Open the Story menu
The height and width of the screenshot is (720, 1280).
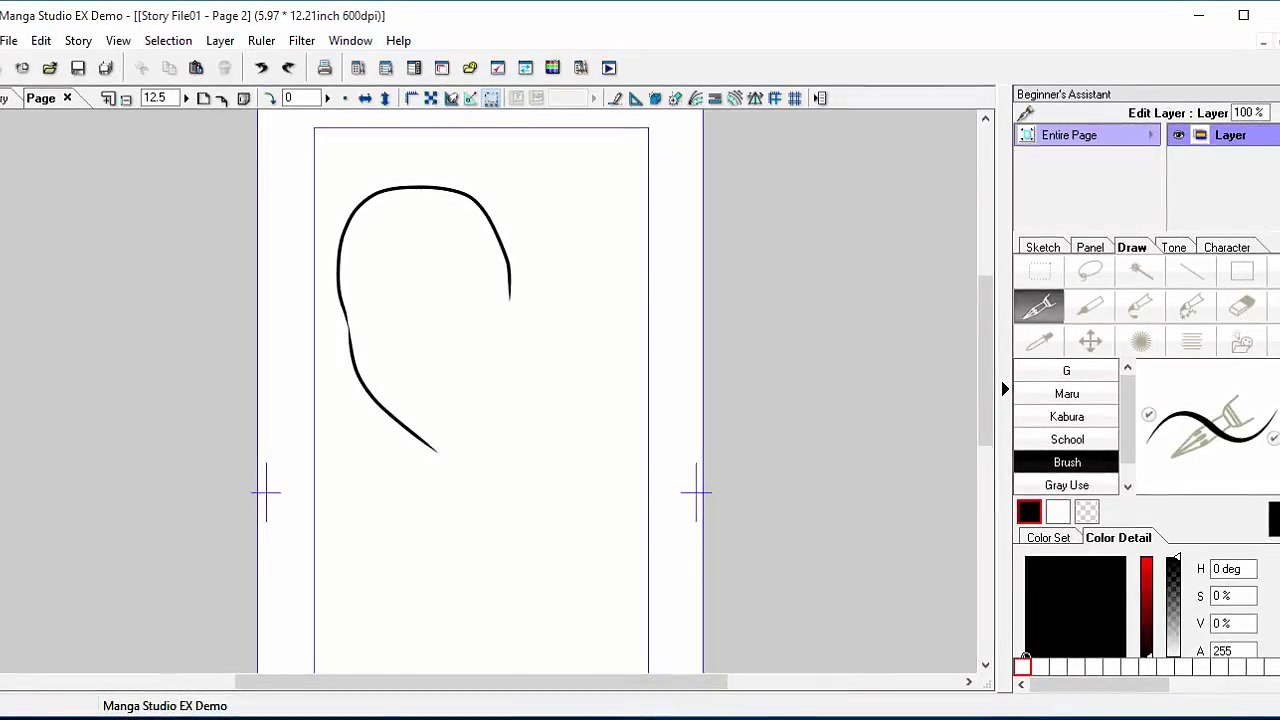78,41
